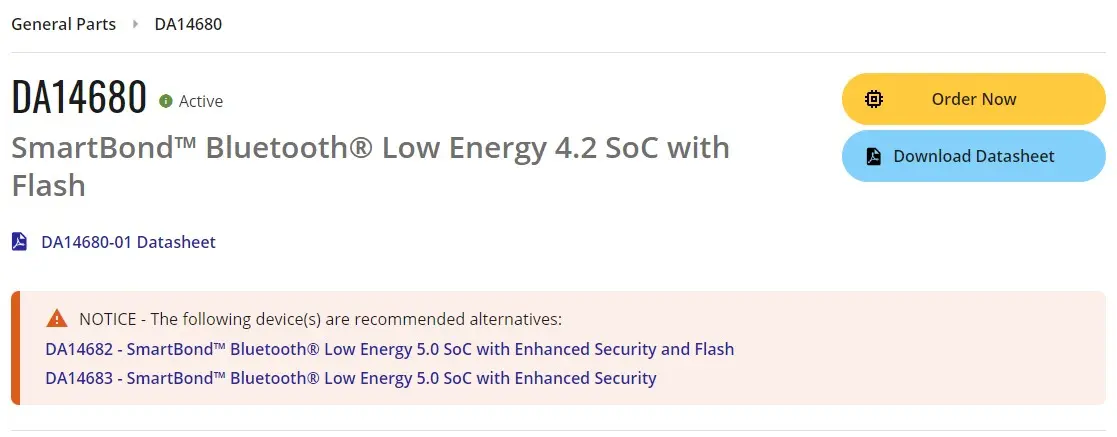Viewport: 1117px width, 437px height.
Task: Click the large DA14680 page heading
Action: tap(79, 98)
